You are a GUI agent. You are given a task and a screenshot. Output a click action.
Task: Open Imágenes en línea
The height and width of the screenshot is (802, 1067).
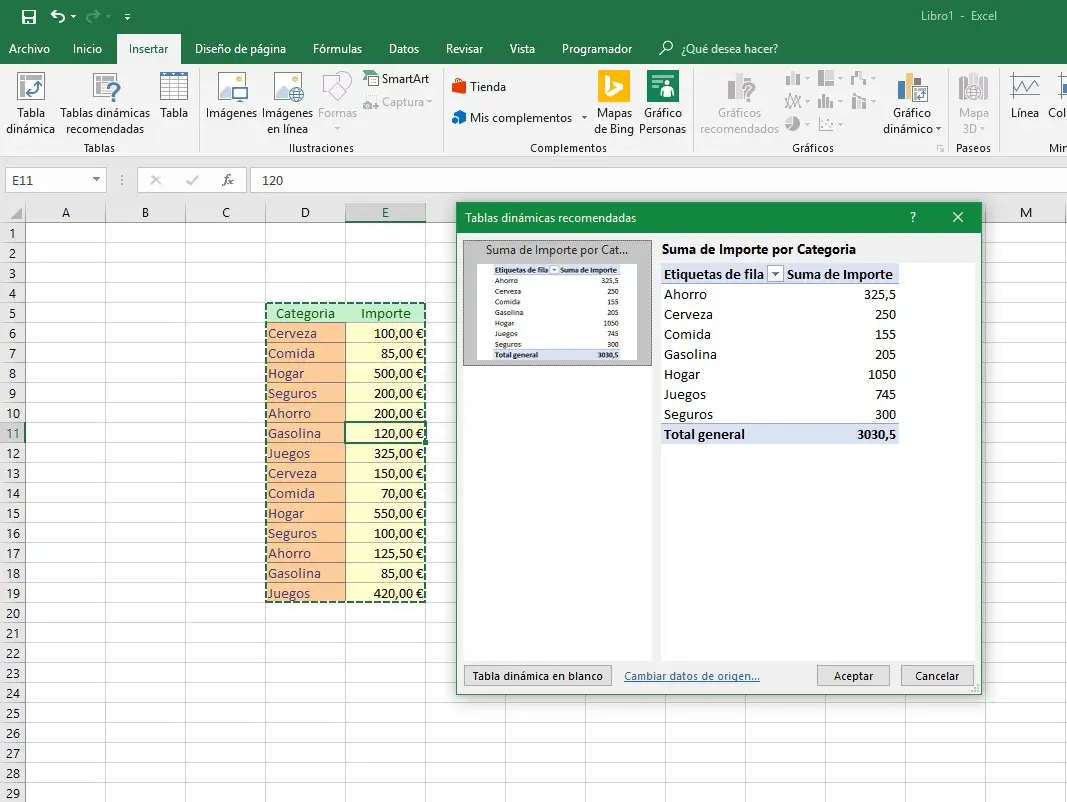coord(288,103)
